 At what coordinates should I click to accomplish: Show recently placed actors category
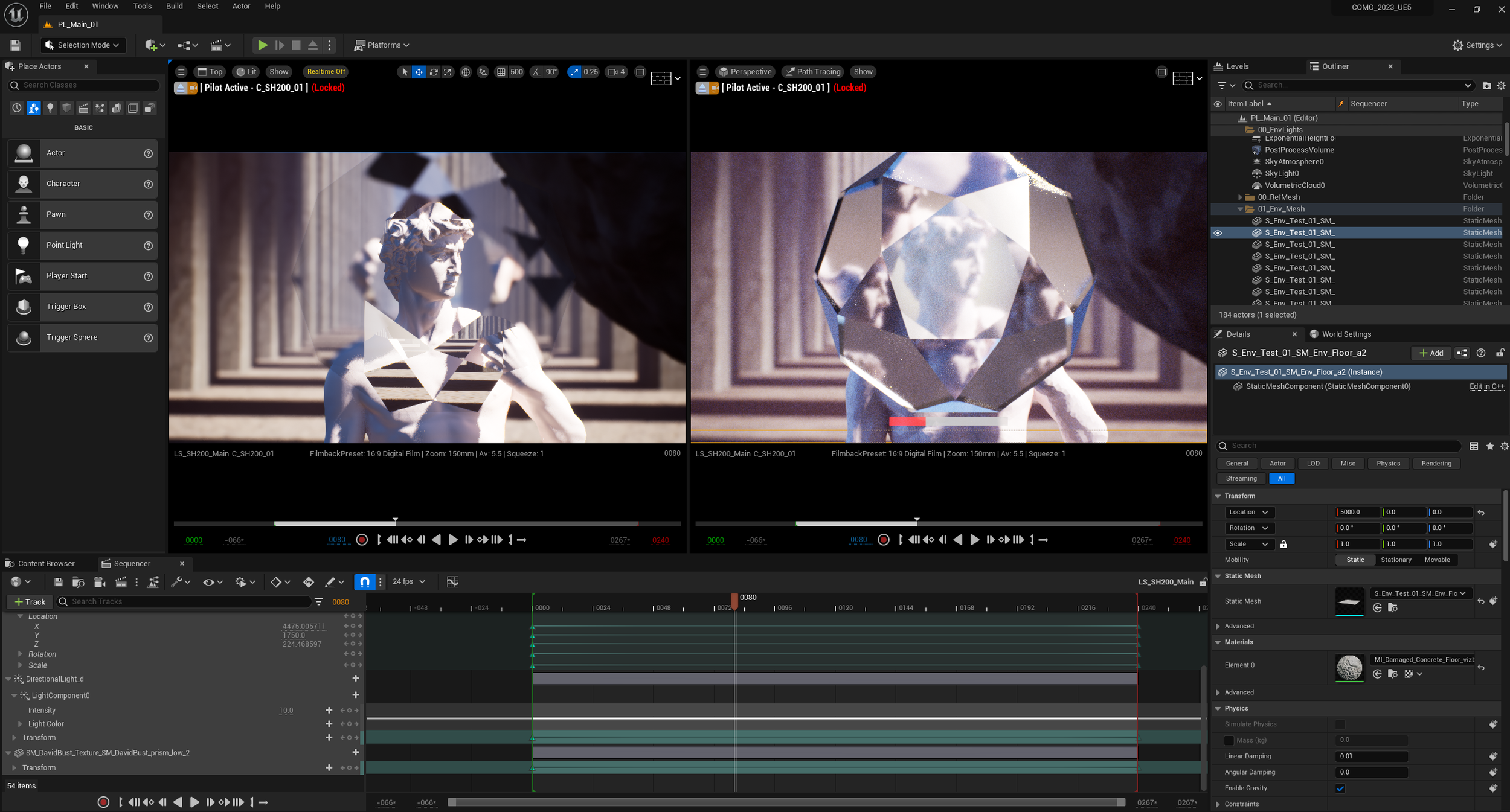click(x=17, y=108)
